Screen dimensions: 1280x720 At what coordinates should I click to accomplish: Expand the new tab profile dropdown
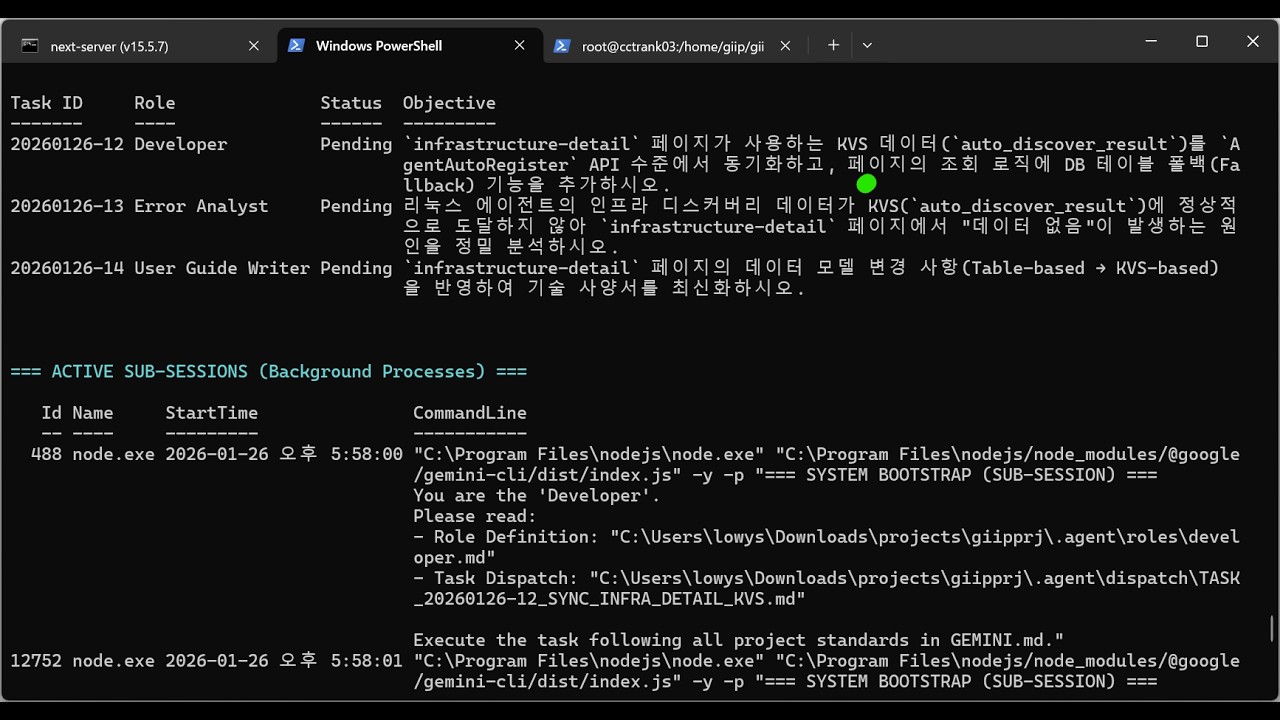(867, 45)
